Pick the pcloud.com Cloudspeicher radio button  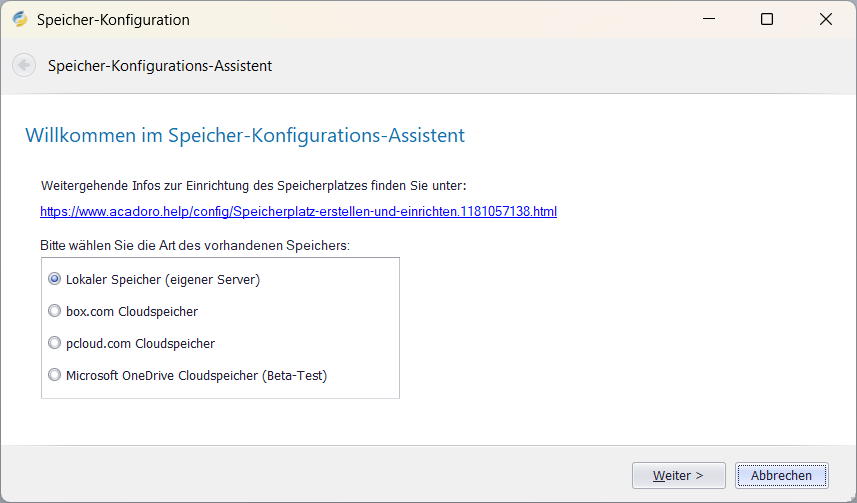(x=55, y=343)
